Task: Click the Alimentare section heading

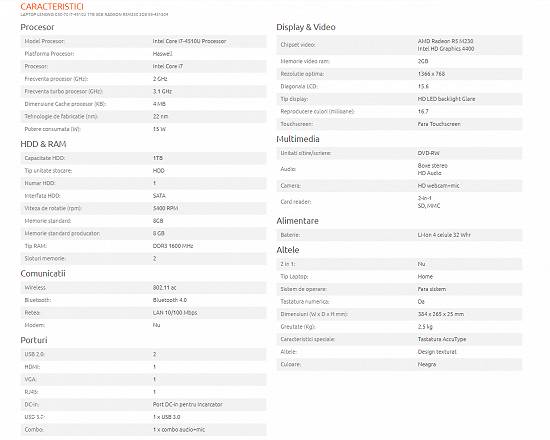Action: [x=297, y=221]
